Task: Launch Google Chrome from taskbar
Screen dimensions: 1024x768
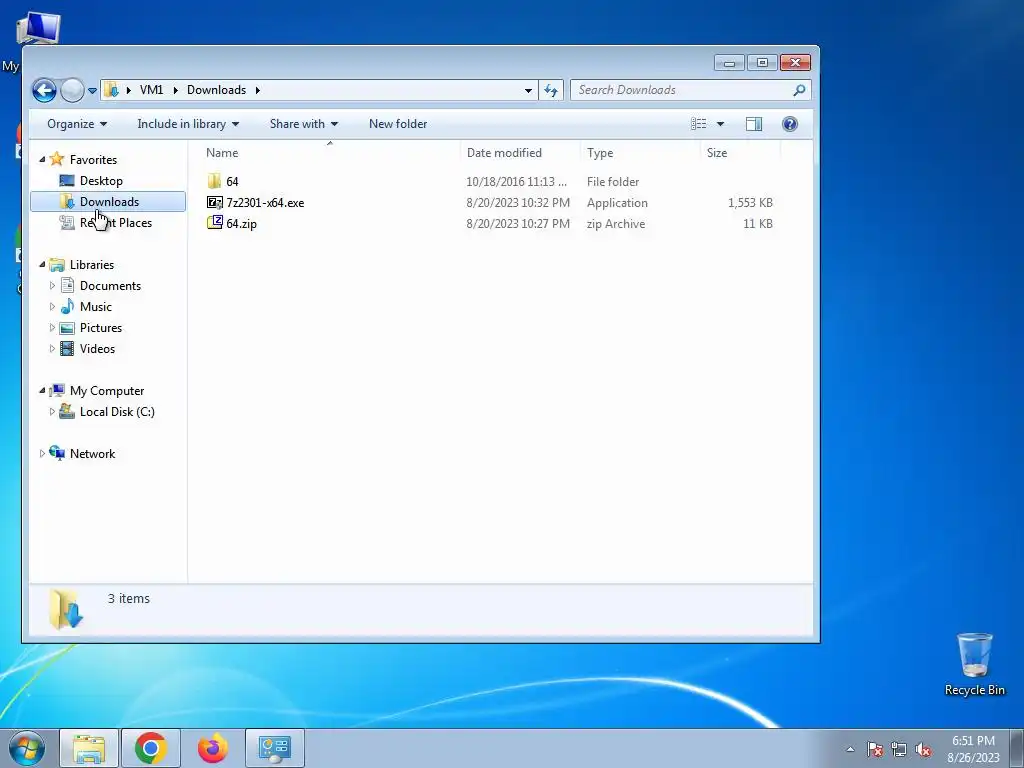Action: [151, 748]
